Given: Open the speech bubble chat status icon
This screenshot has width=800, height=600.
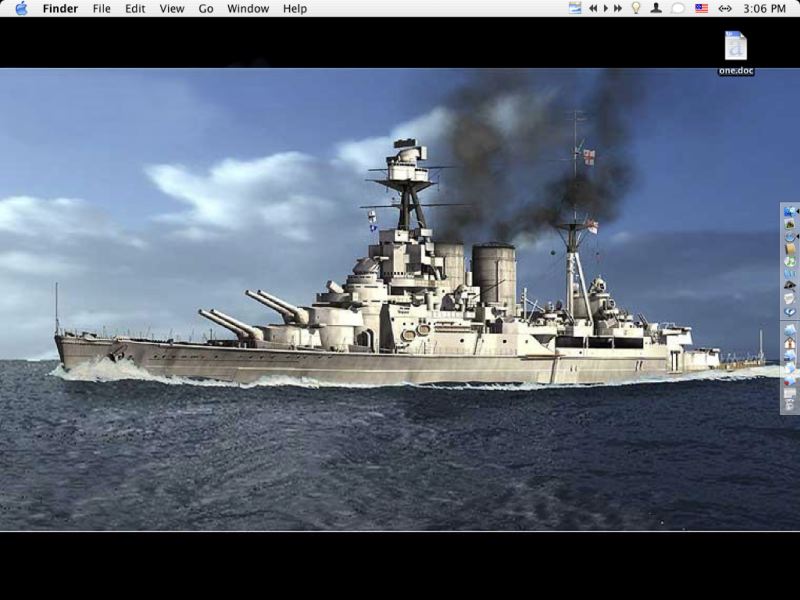Looking at the screenshot, I should point(678,8).
